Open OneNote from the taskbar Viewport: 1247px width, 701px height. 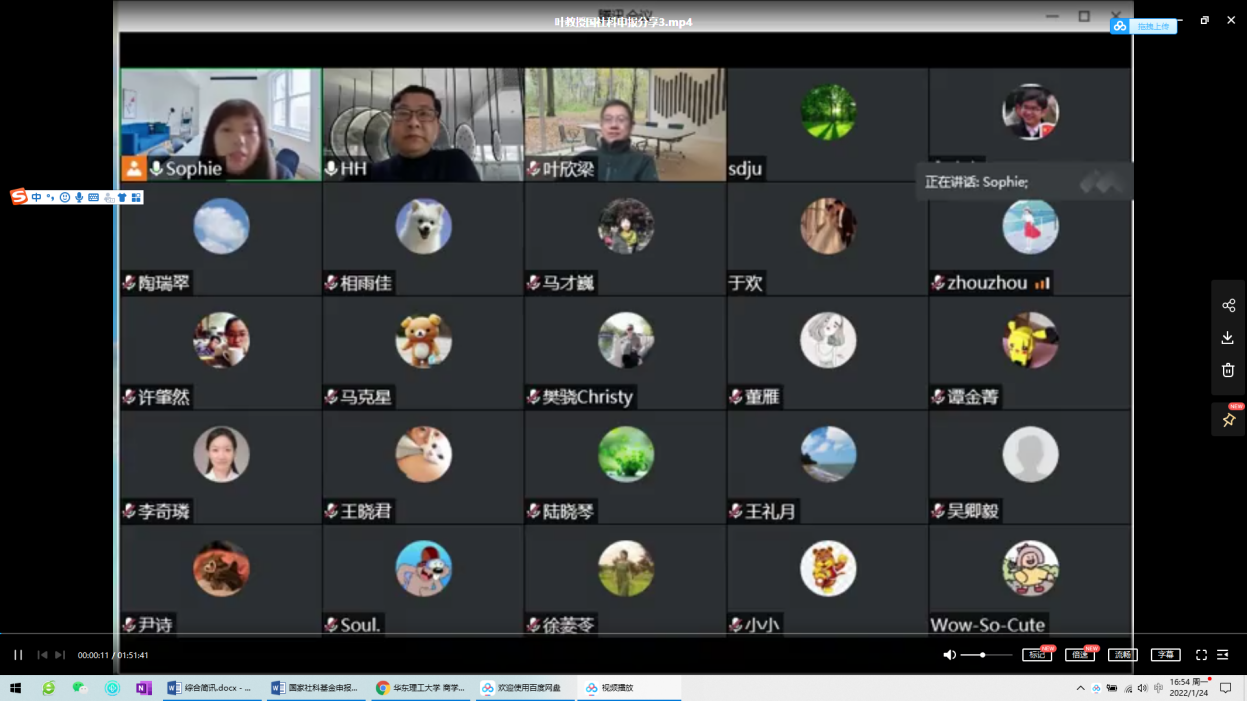144,688
